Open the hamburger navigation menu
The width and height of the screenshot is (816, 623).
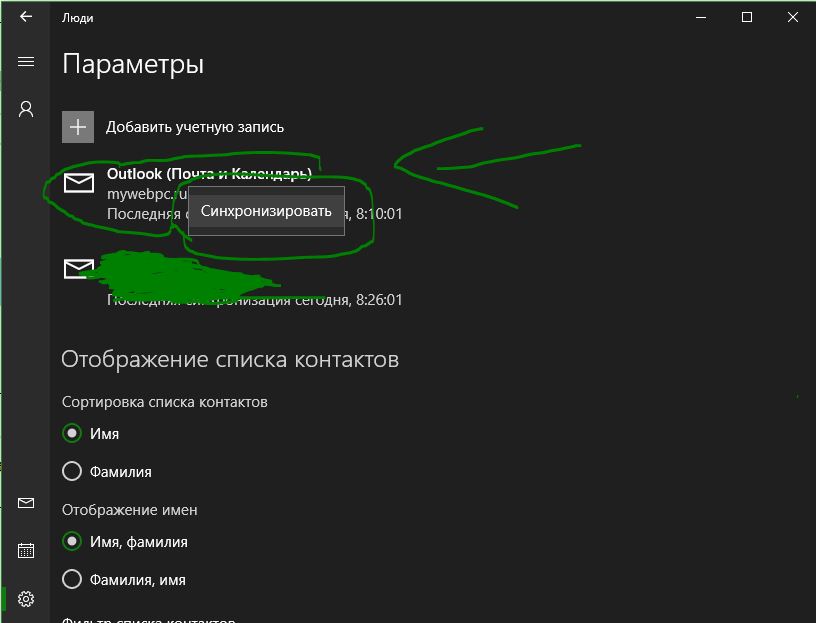coord(26,62)
